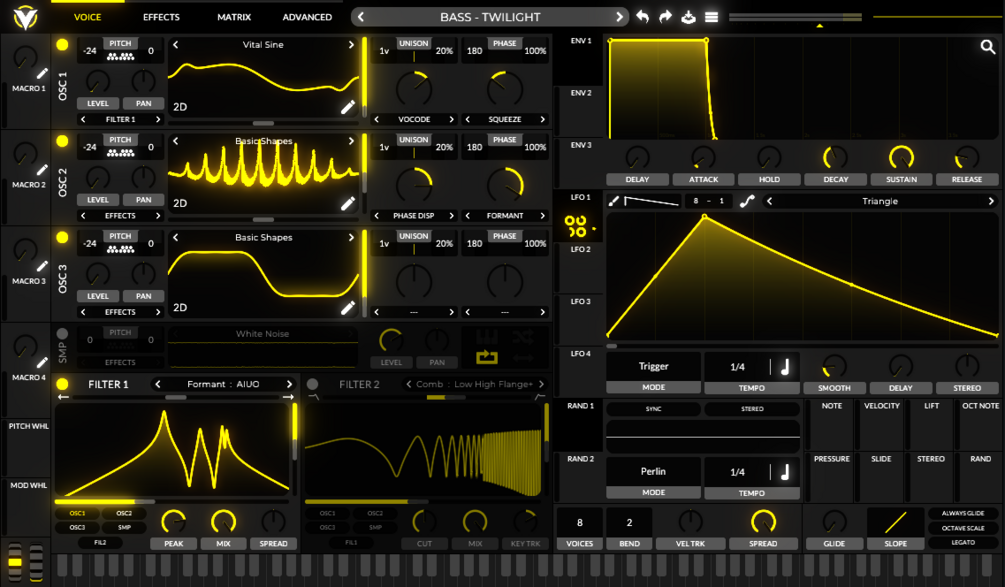Image resolution: width=1005 pixels, height=587 pixels.
Task: Advance OSC 2 FORMANT distortion type
Action: pos(542,216)
